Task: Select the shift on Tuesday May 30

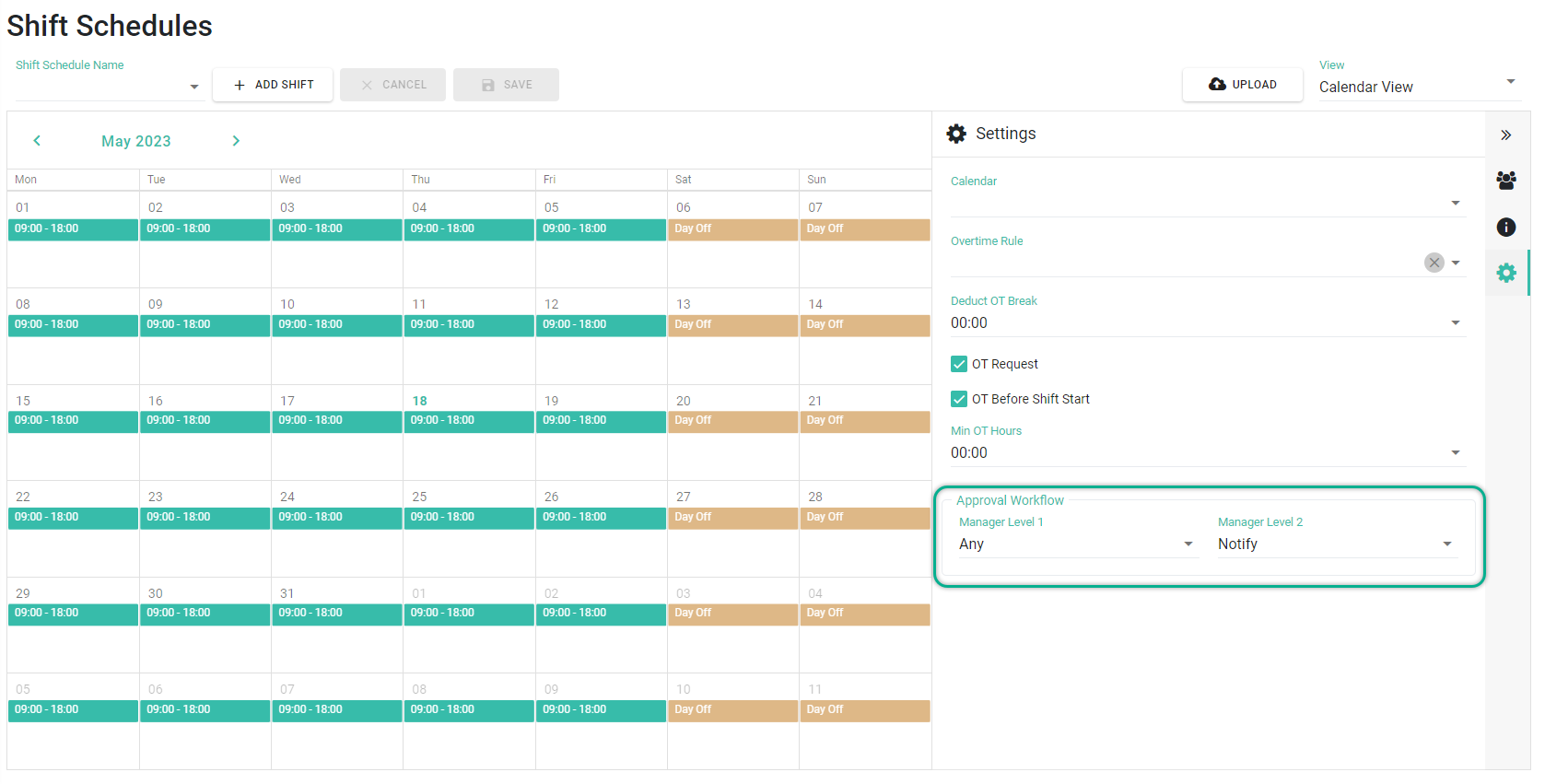Action: coord(205,614)
